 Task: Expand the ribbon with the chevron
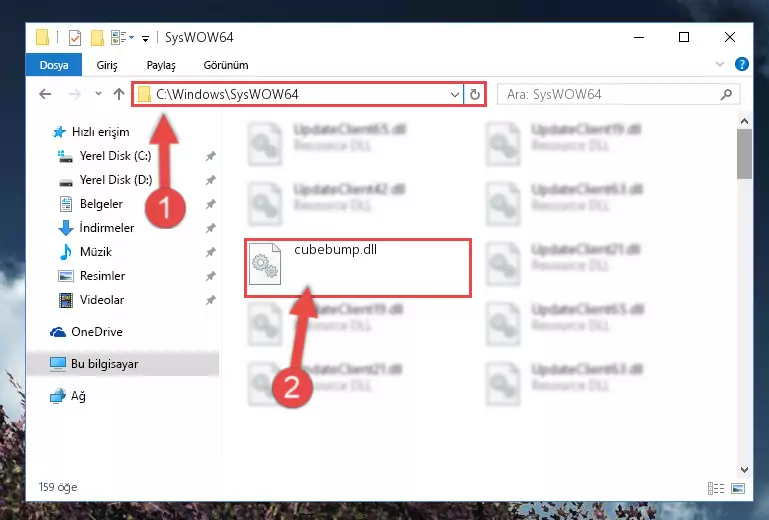(720, 64)
